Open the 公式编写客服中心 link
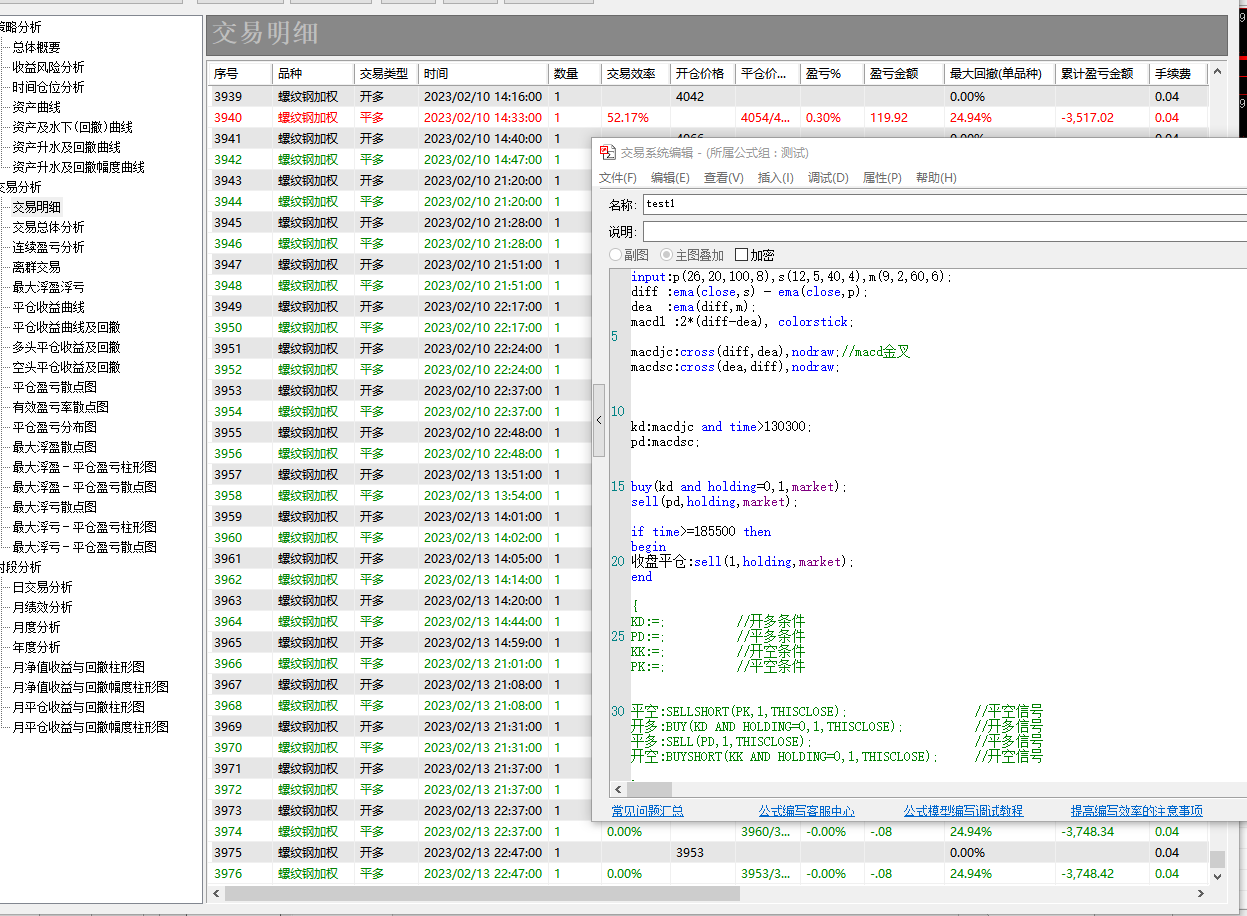 [807, 811]
